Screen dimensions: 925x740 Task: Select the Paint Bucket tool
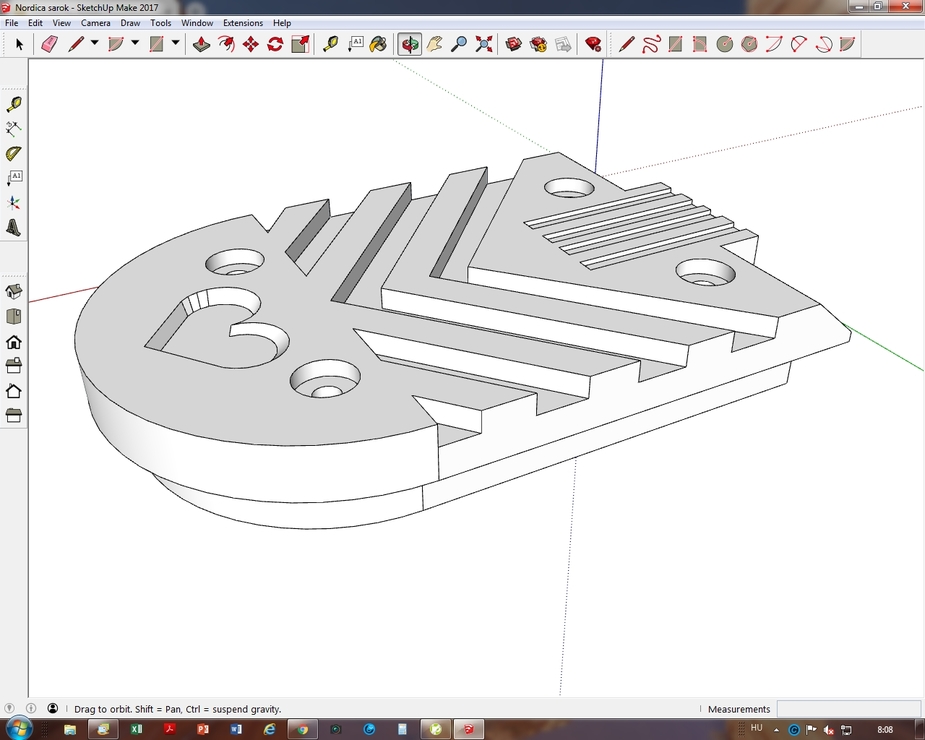click(x=378, y=44)
